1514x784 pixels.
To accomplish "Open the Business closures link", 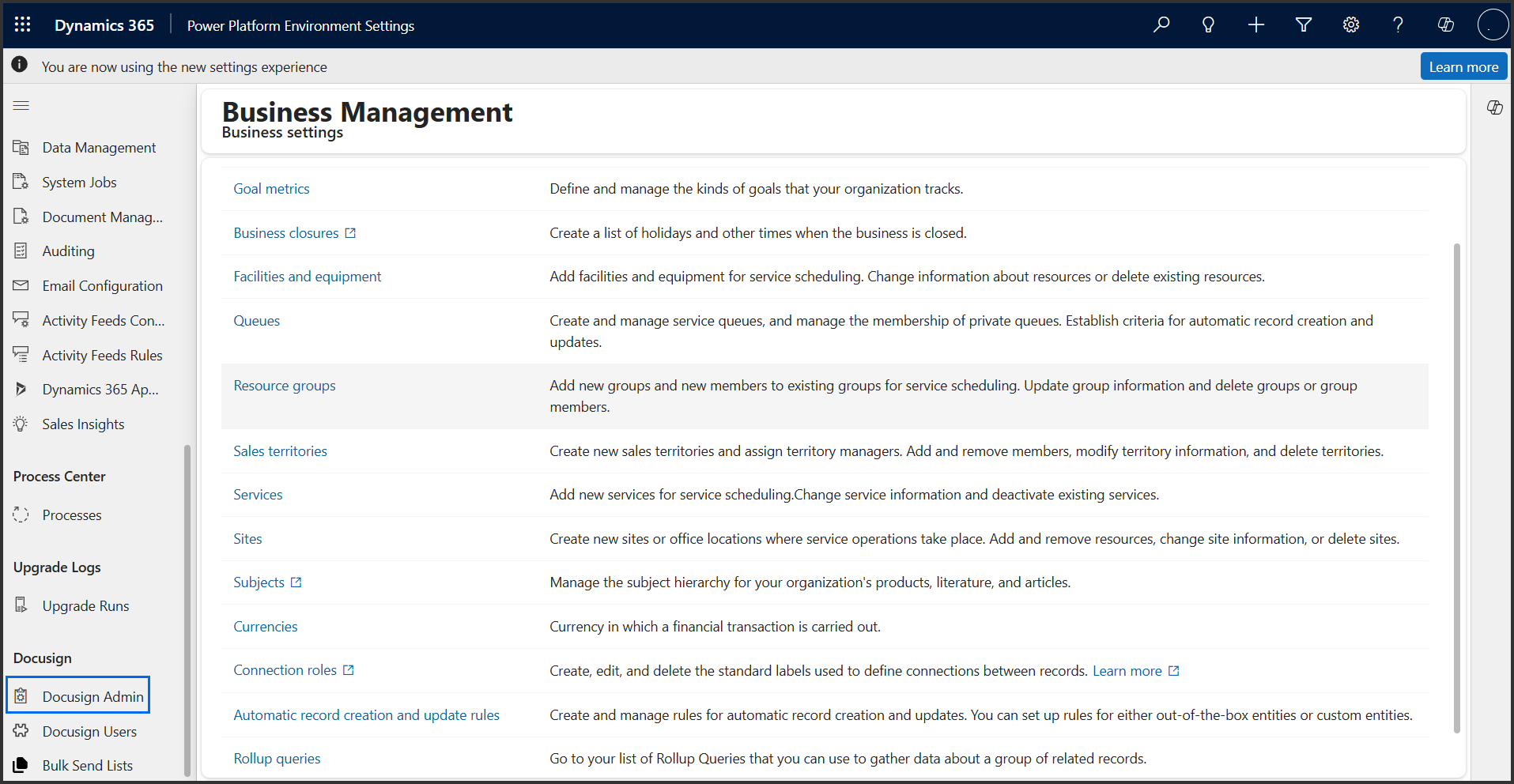I will (x=285, y=232).
